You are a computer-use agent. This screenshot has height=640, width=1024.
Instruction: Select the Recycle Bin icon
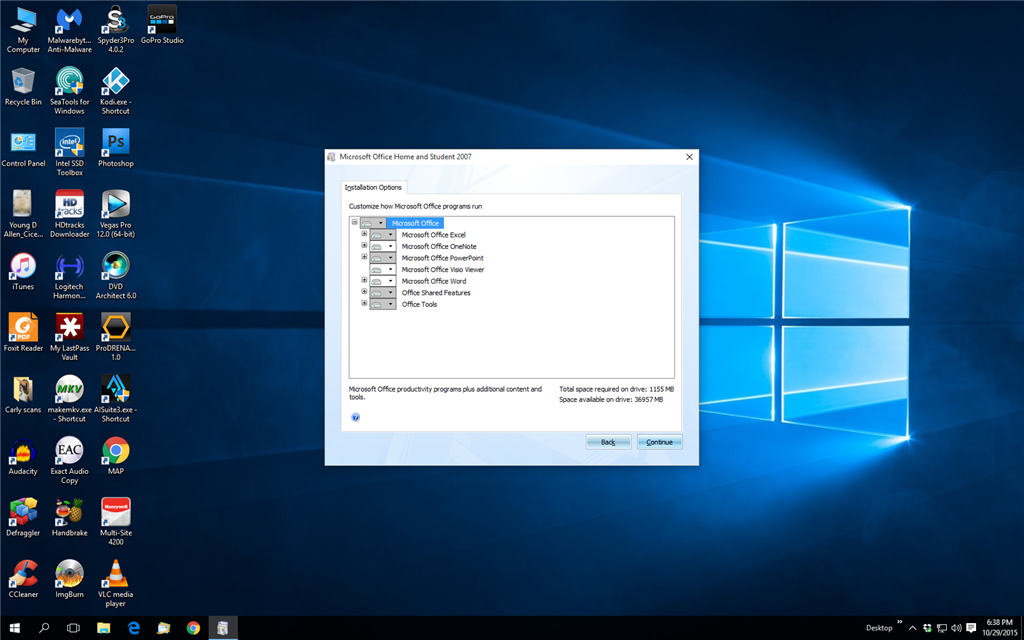[x=24, y=82]
